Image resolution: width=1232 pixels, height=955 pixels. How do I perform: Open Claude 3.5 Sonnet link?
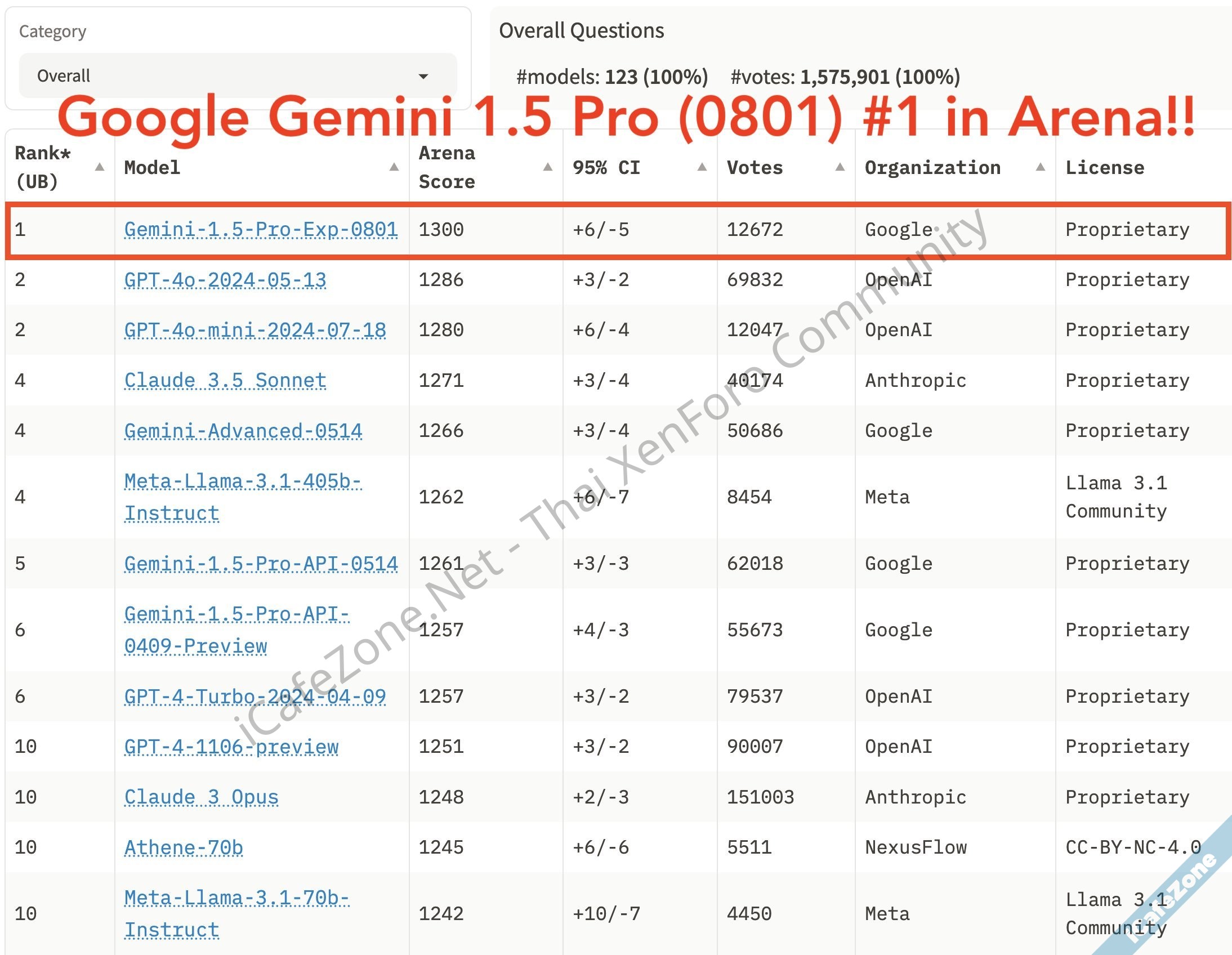tap(225, 380)
